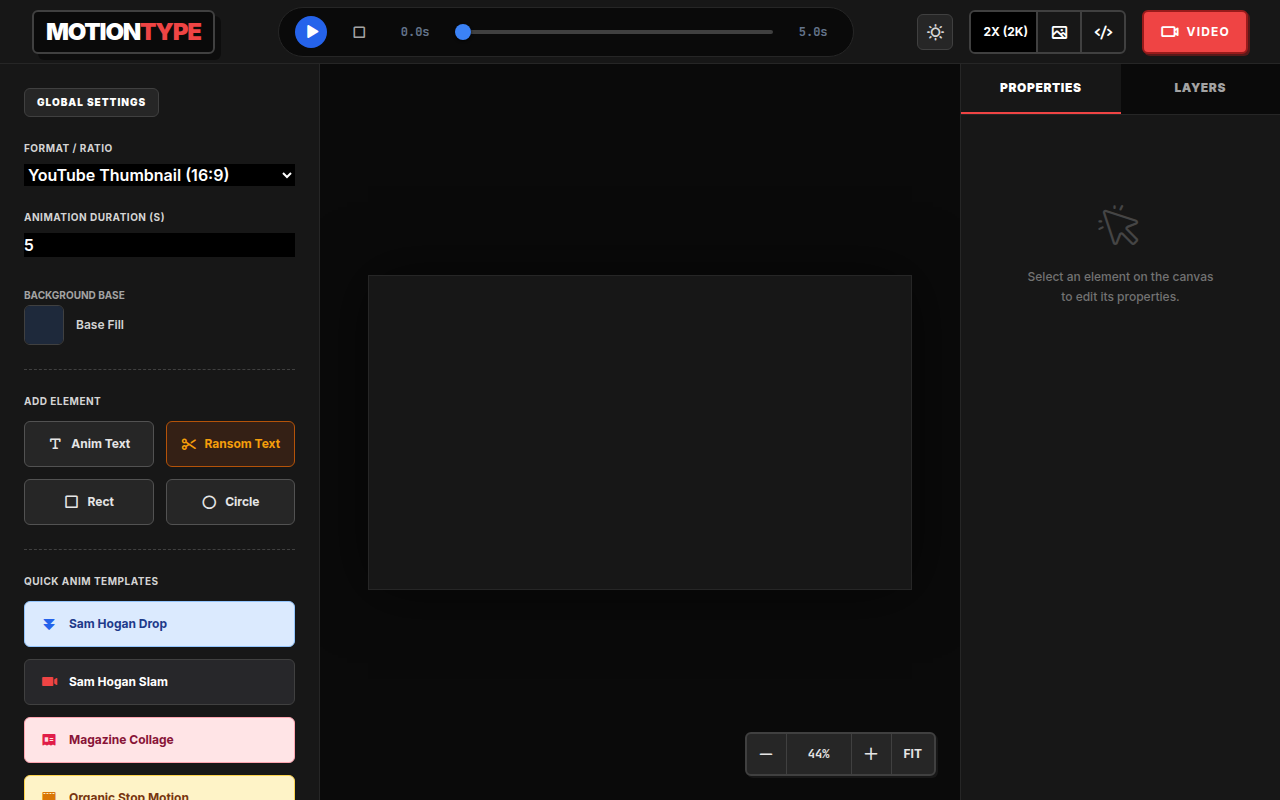Image resolution: width=1280 pixels, height=800 pixels.
Task: Stop the animation with the square icon
Action: pos(359,32)
